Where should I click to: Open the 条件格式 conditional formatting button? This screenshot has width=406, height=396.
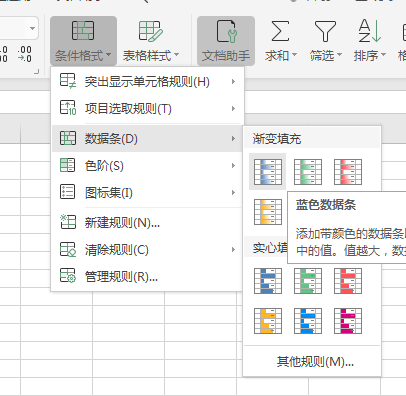[83, 41]
